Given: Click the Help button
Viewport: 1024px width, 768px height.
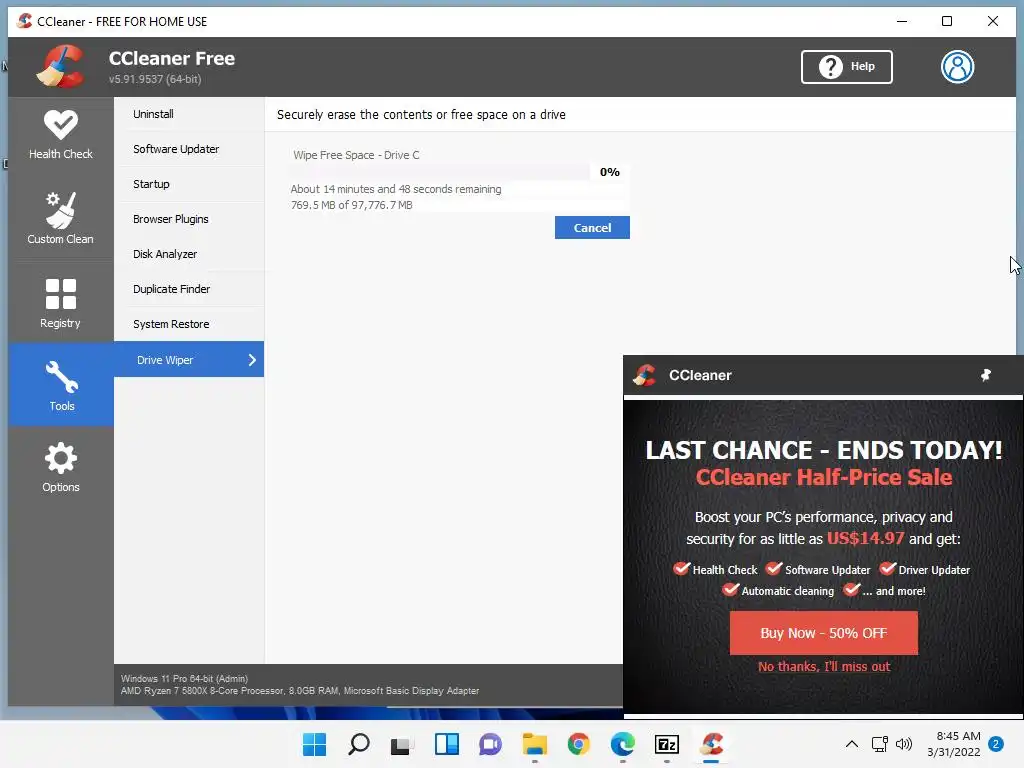Looking at the screenshot, I should [x=847, y=67].
